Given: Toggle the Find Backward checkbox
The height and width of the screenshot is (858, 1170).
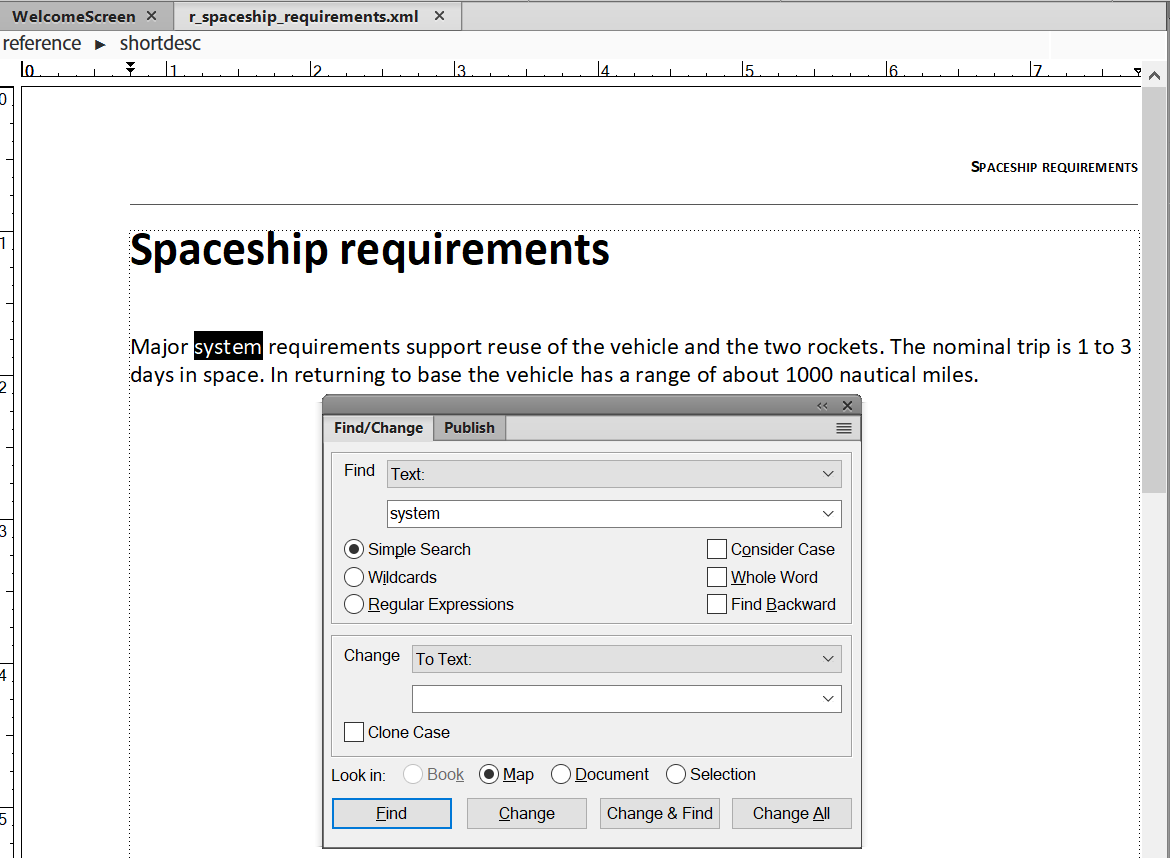Looking at the screenshot, I should (x=716, y=604).
